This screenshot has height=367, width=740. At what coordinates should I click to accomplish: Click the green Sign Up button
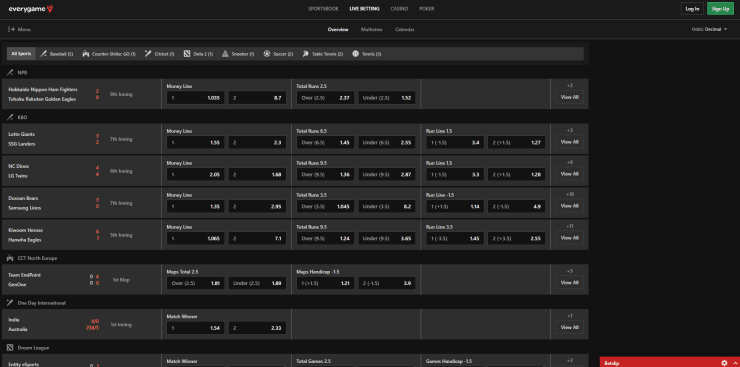[x=720, y=8]
